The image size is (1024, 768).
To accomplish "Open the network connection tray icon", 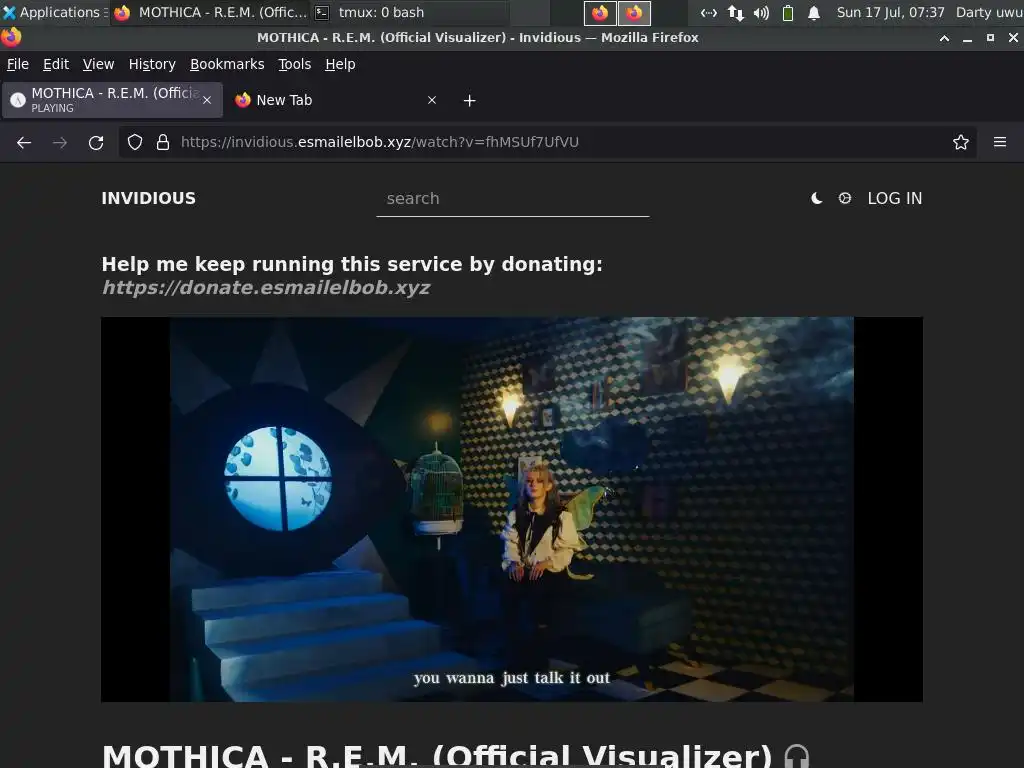I will (709, 12).
